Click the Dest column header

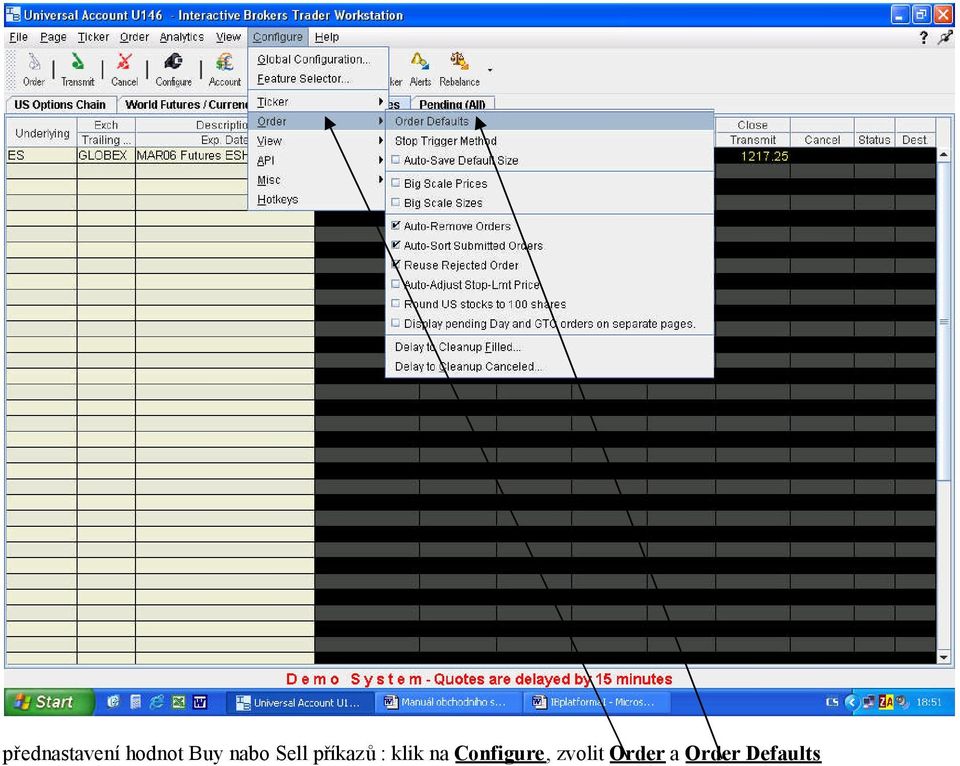pyautogui.click(x=915, y=140)
